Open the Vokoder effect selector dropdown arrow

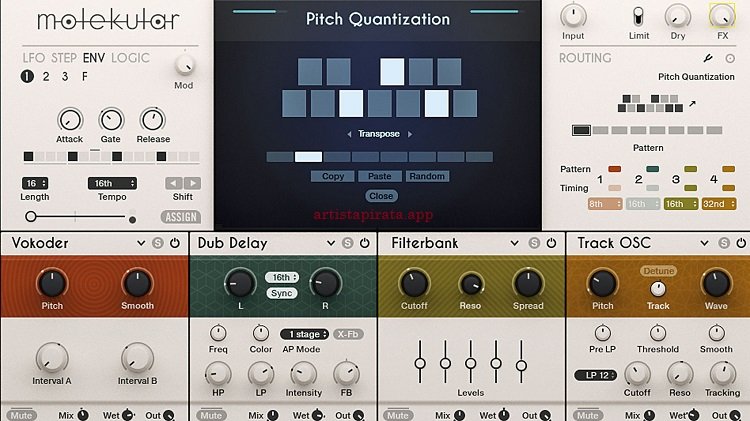pyautogui.click(x=141, y=243)
